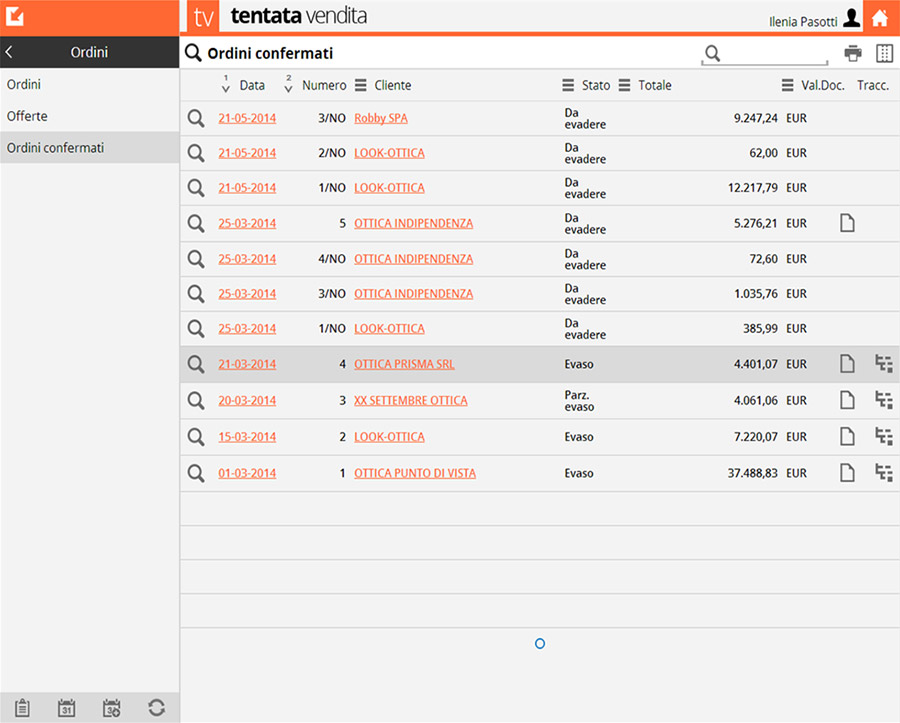The width and height of the screenshot is (900, 723).
Task: Click the user profile icon beside Ilenia Pasotti
Action: pos(851,19)
